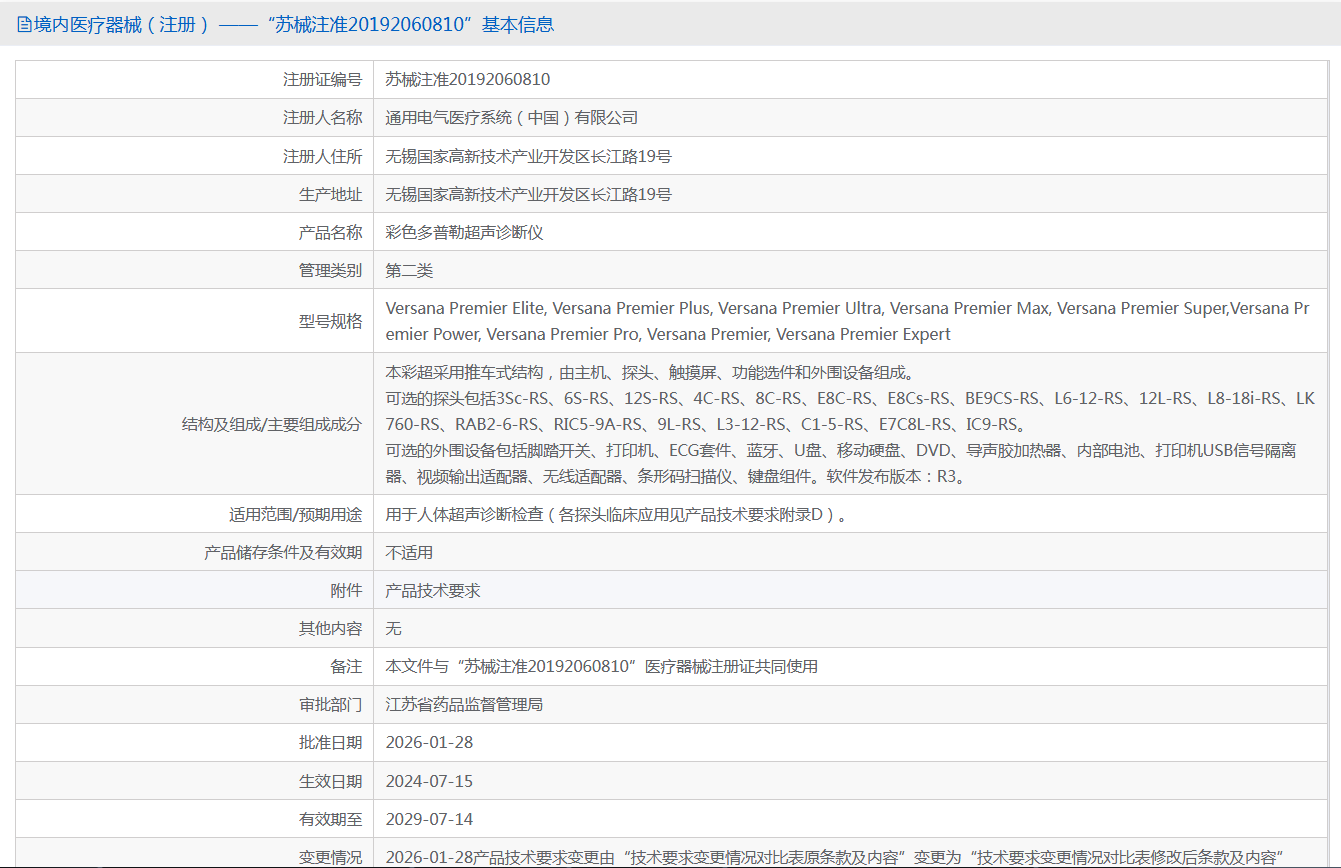Click the address value in the 生产地址 row
The width and height of the screenshot is (1341, 868).
pyautogui.click(x=529, y=194)
